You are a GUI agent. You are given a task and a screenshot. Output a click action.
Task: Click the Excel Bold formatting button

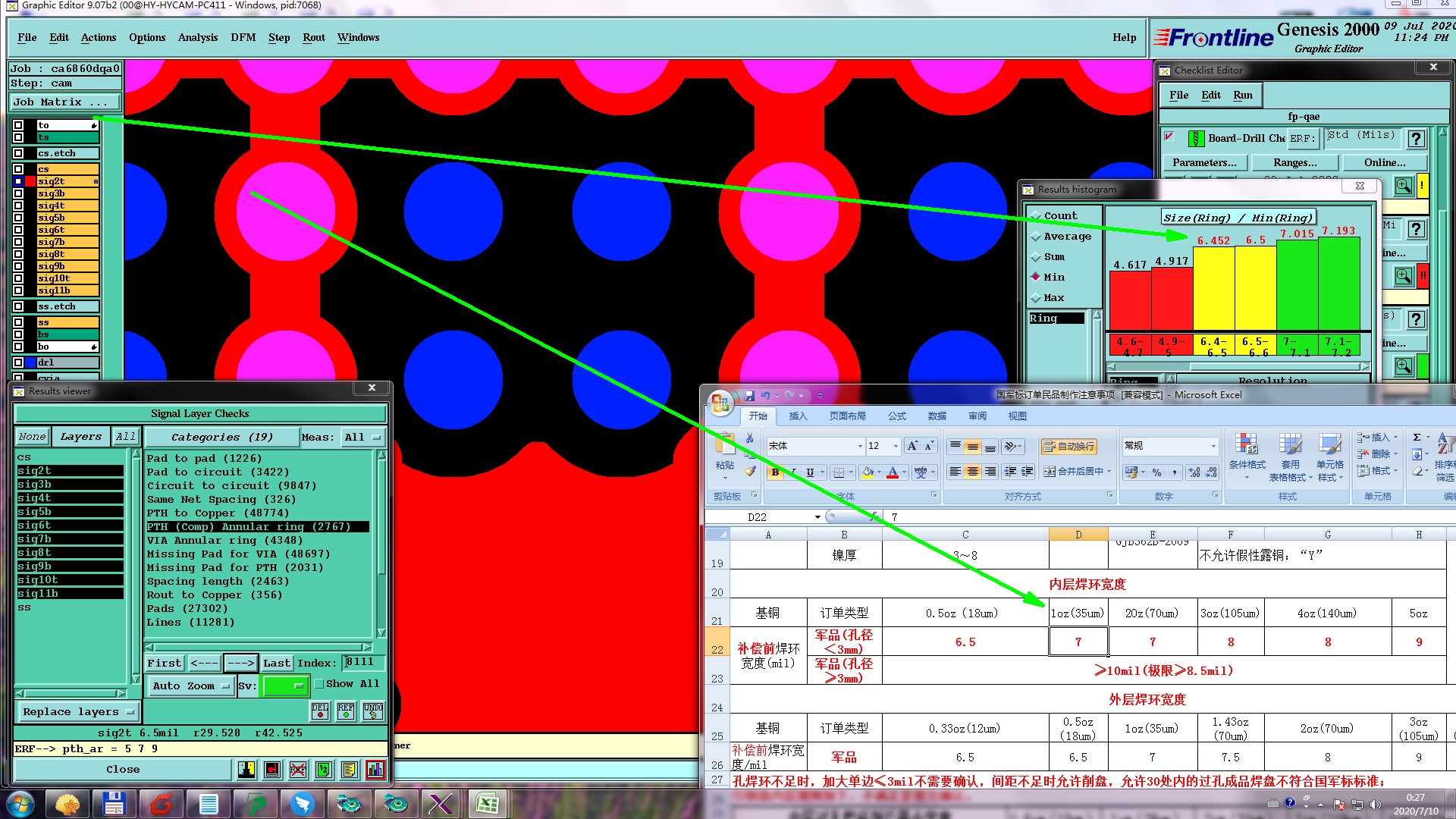point(775,472)
